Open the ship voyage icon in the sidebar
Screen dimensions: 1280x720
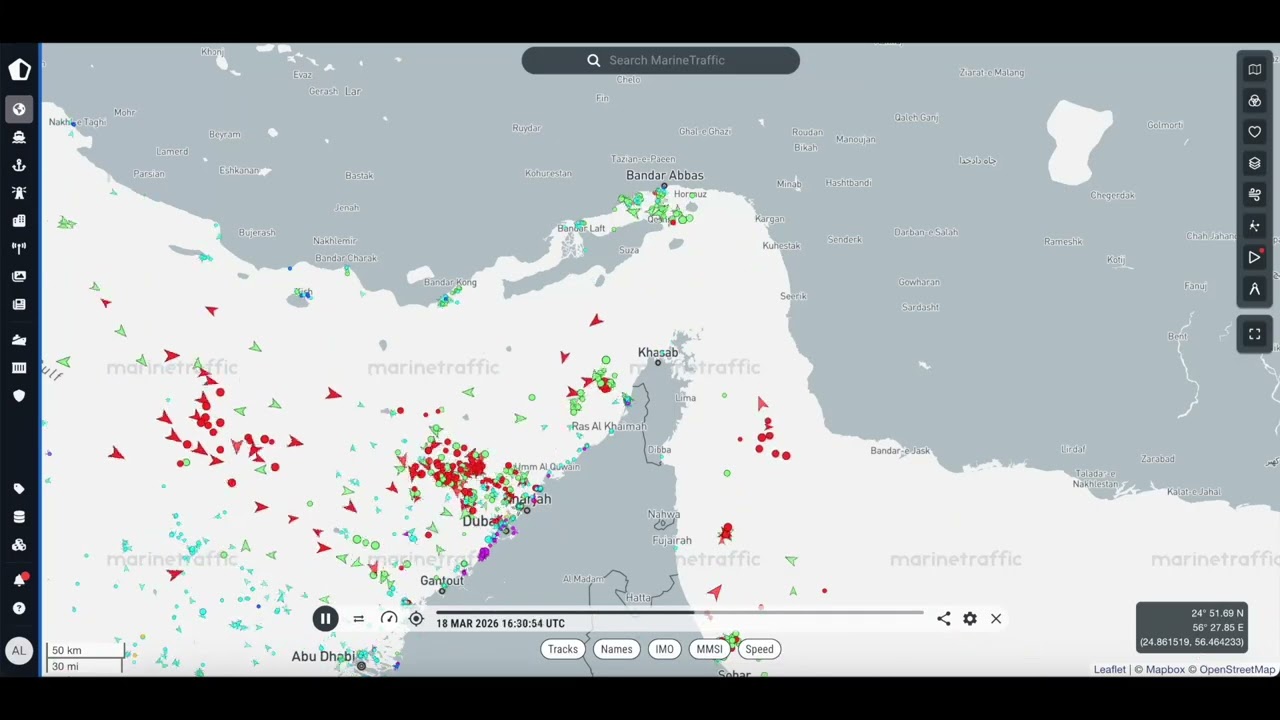19,340
